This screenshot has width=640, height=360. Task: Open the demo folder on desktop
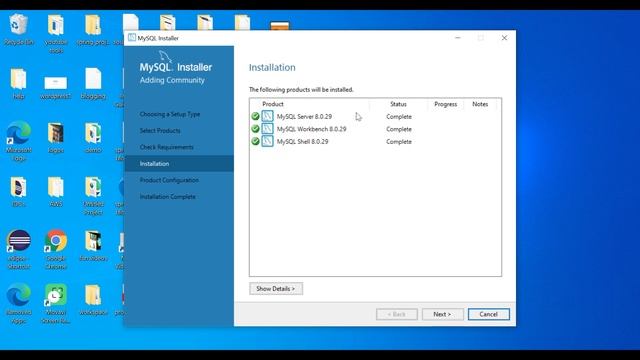coord(93,138)
